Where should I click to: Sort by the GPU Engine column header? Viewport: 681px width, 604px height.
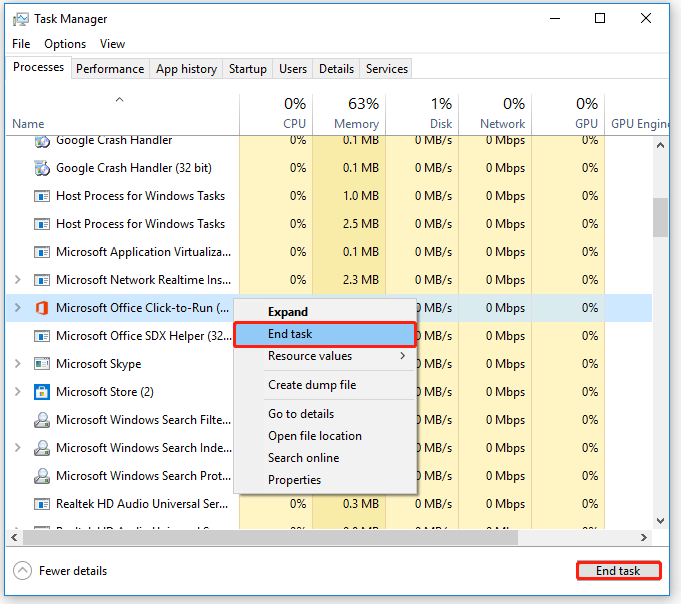point(638,114)
